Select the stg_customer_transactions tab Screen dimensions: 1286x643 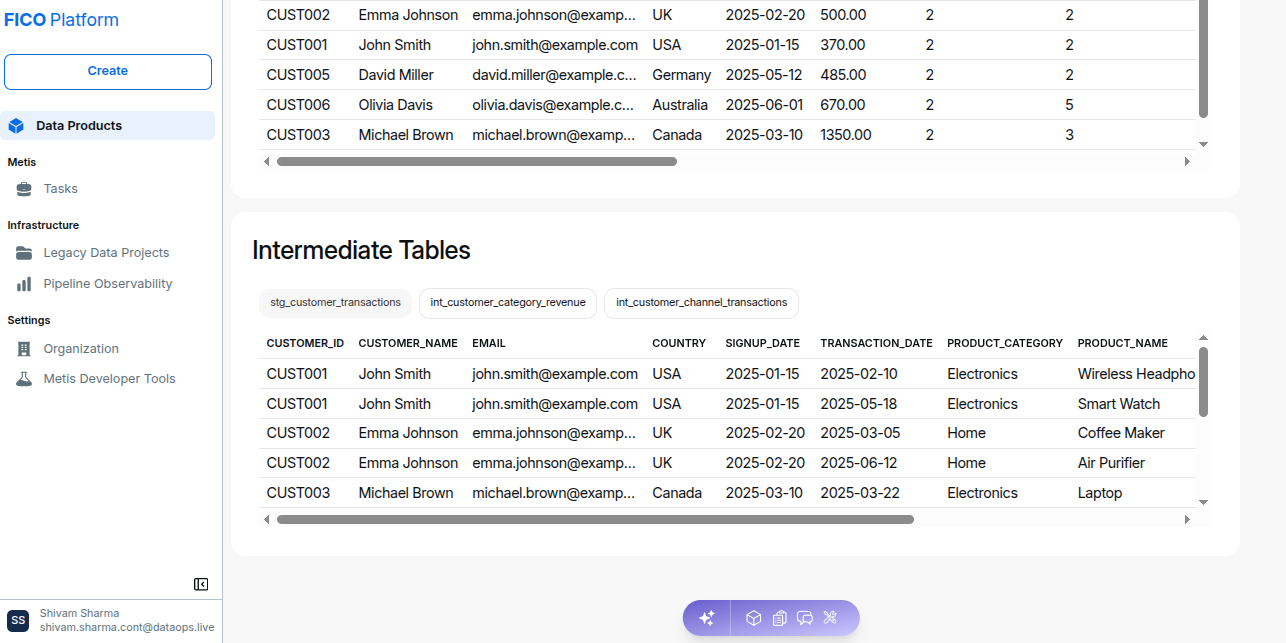click(335, 302)
